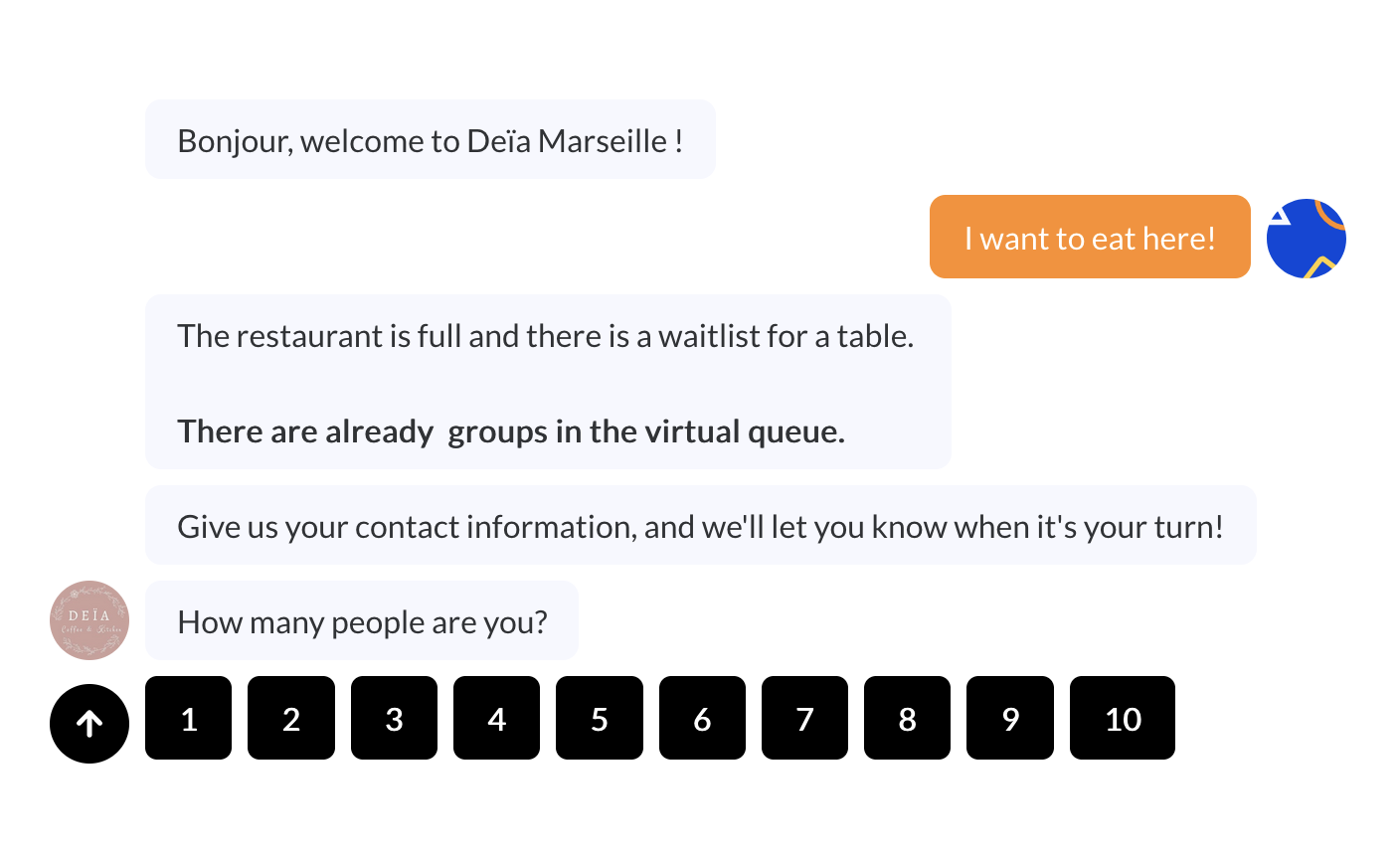Viewport: 1400px width, 857px height.
Task: Click the orange "I want to eat here!" message
Action: [x=1090, y=237]
